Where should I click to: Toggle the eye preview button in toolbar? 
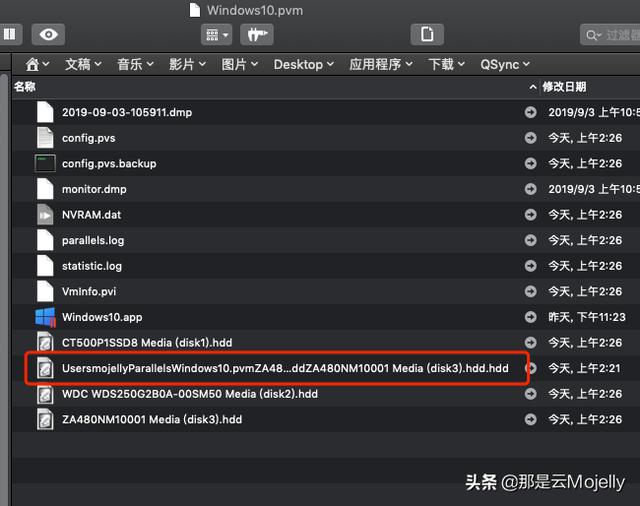pos(48,34)
